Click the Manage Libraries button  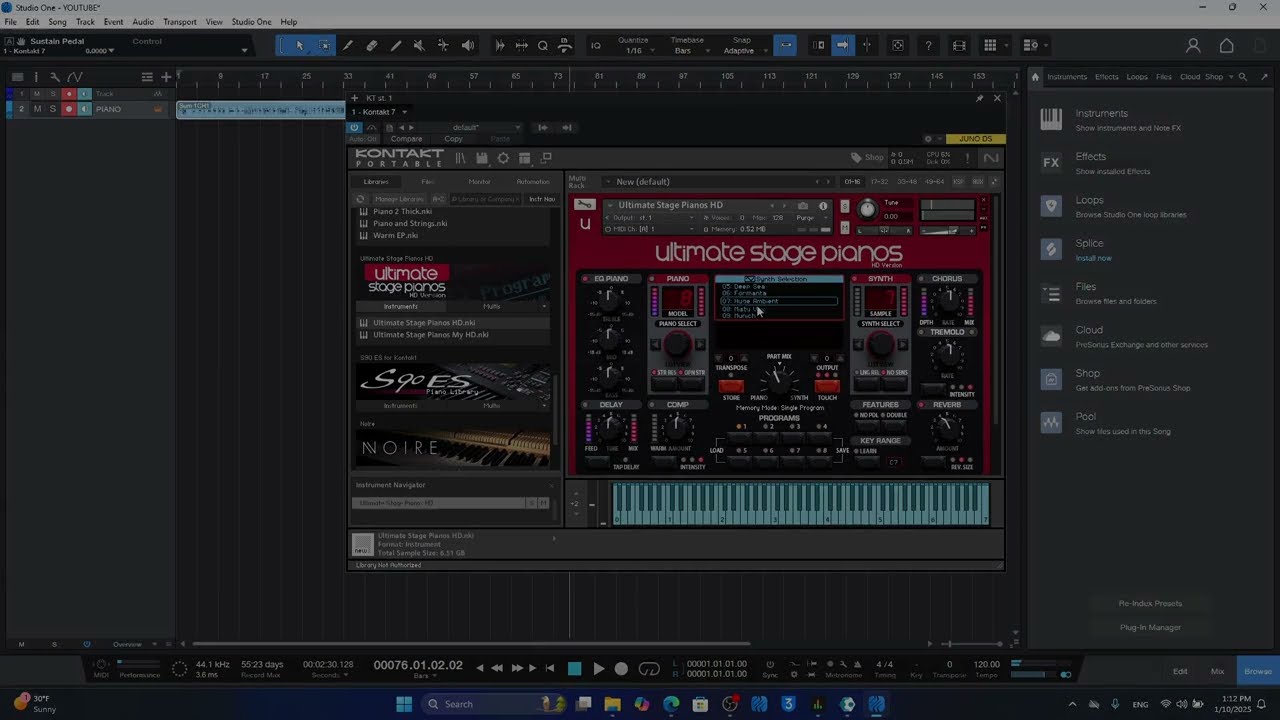[398, 199]
